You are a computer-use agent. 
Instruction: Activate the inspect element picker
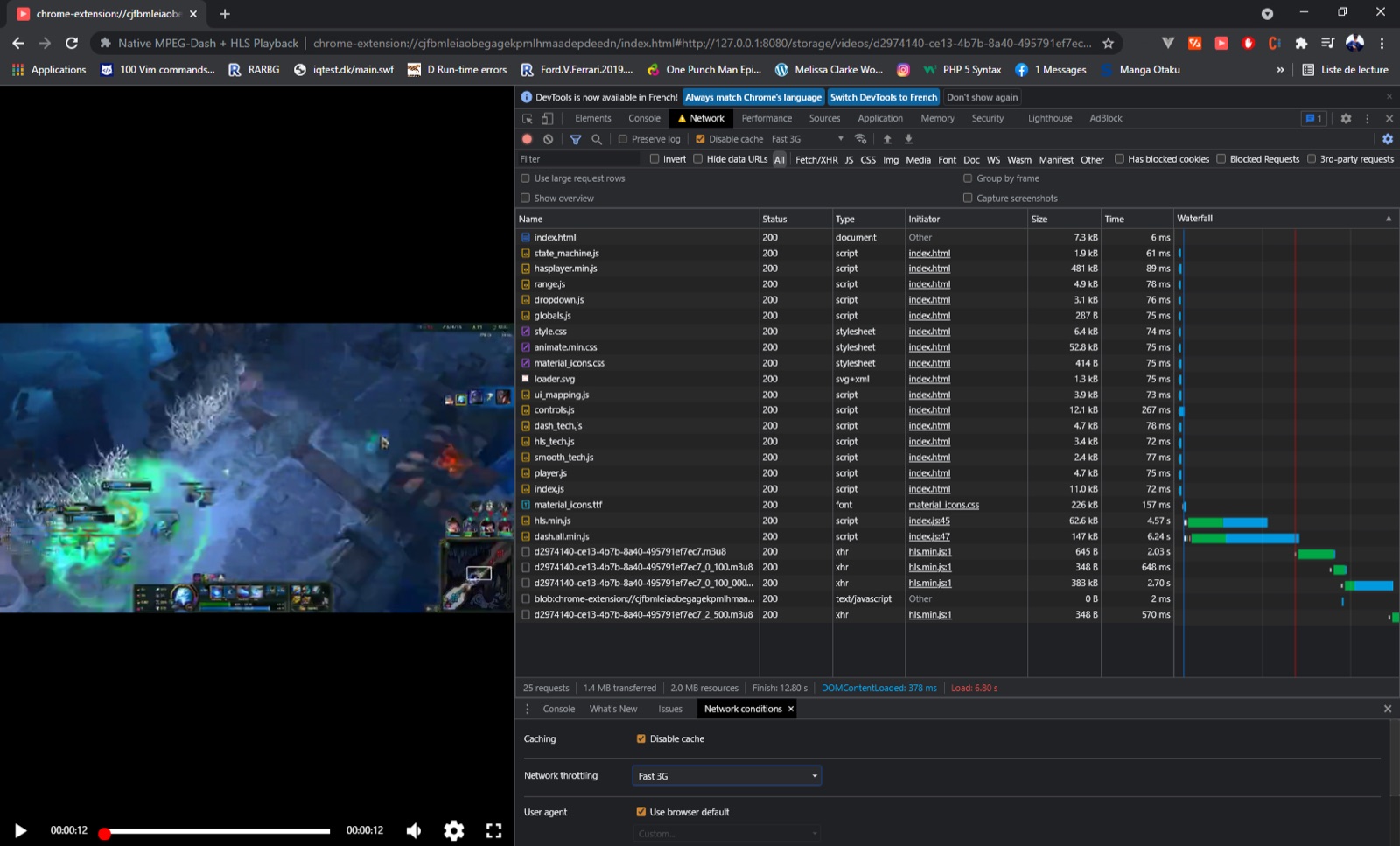click(528, 118)
